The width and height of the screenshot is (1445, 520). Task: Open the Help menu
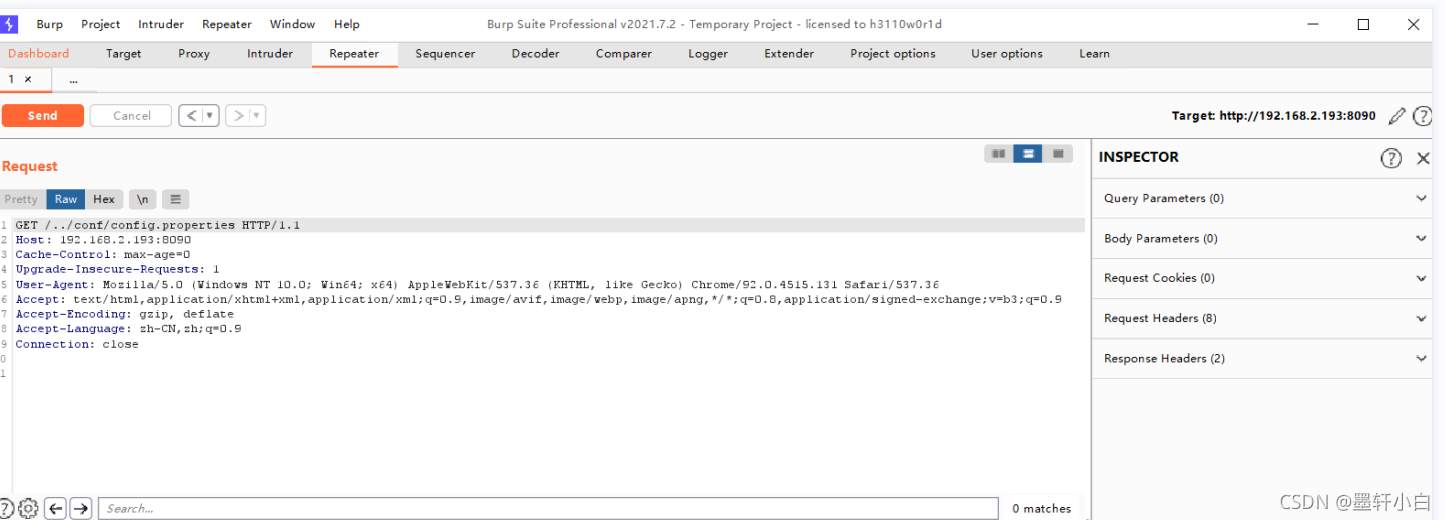347,24
